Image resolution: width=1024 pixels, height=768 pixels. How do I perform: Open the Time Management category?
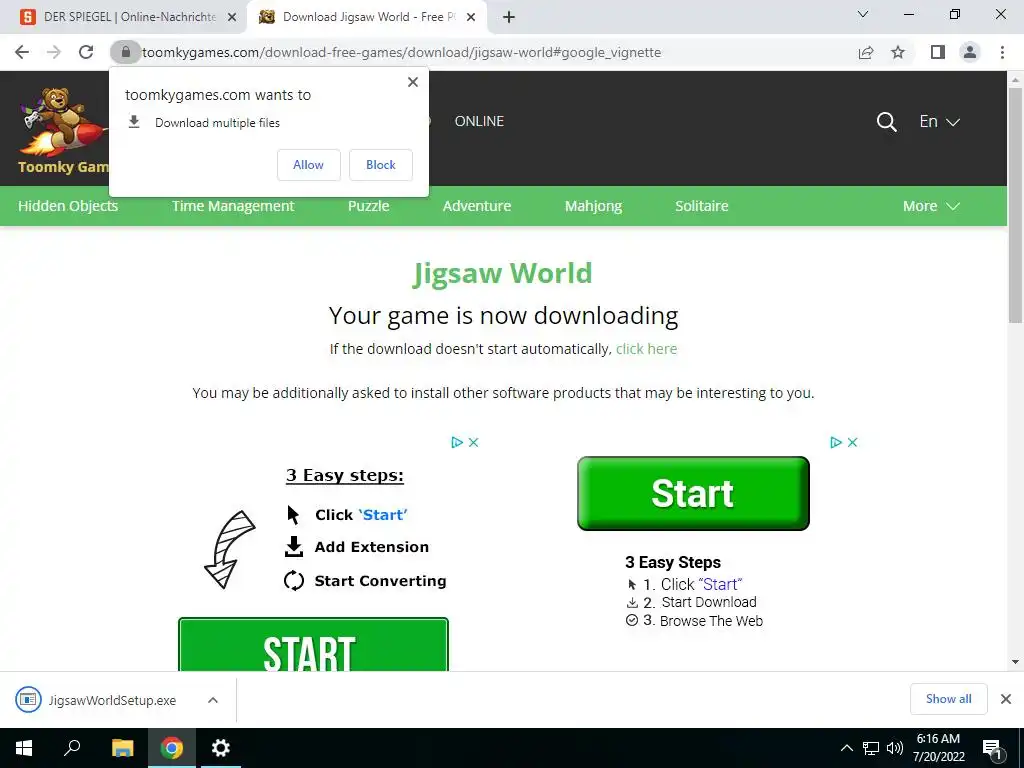click(x=233, y=206)
